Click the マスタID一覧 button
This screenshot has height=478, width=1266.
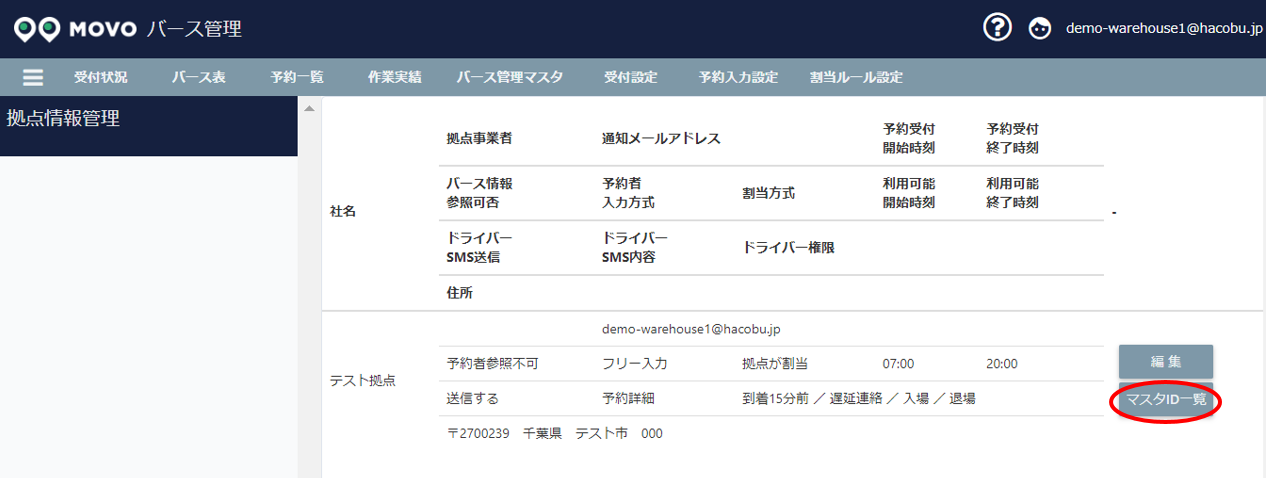[1166, 400]
